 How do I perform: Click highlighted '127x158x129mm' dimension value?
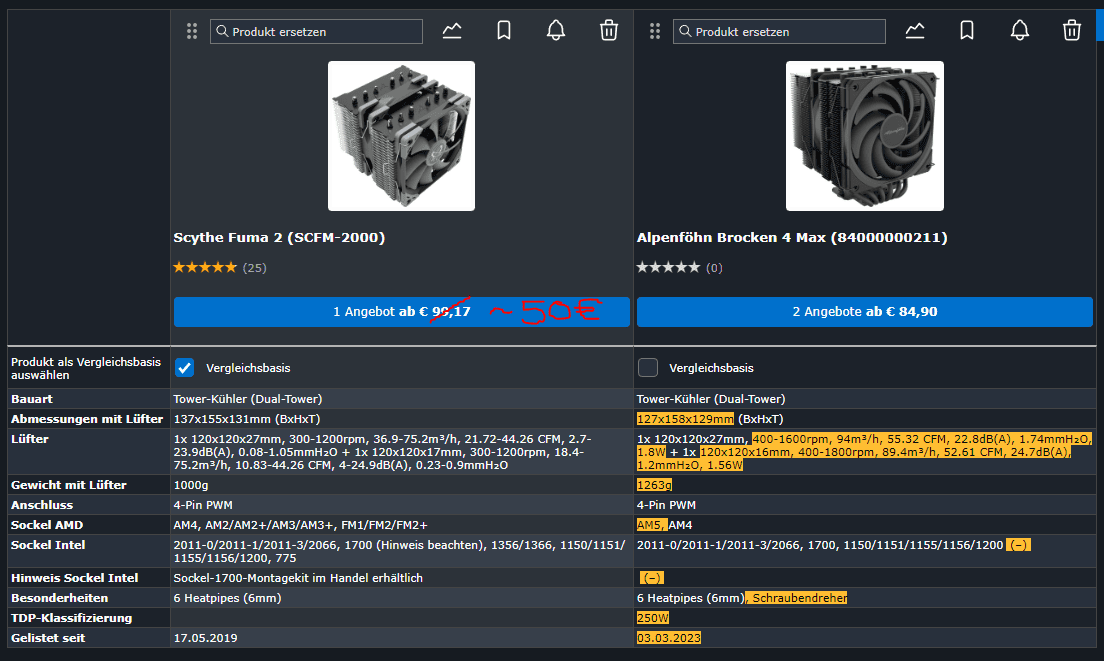pyautogui.click(x=685, y=419)
